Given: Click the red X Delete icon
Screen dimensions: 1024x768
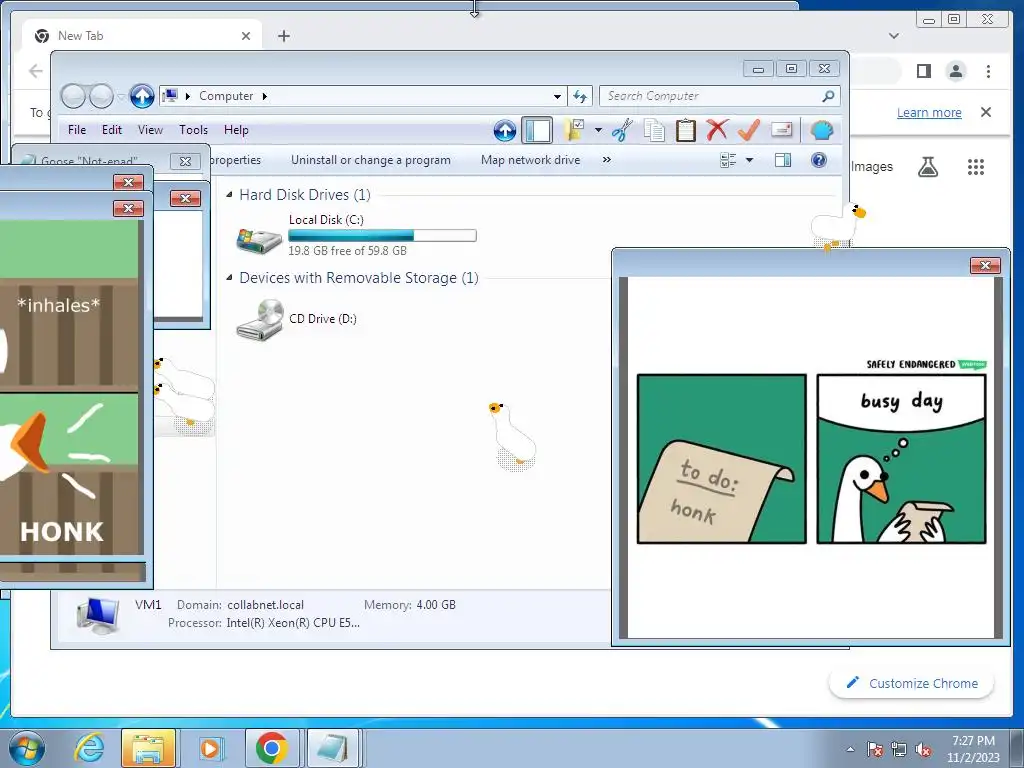Looking at the screenshot, I should 716,130.
